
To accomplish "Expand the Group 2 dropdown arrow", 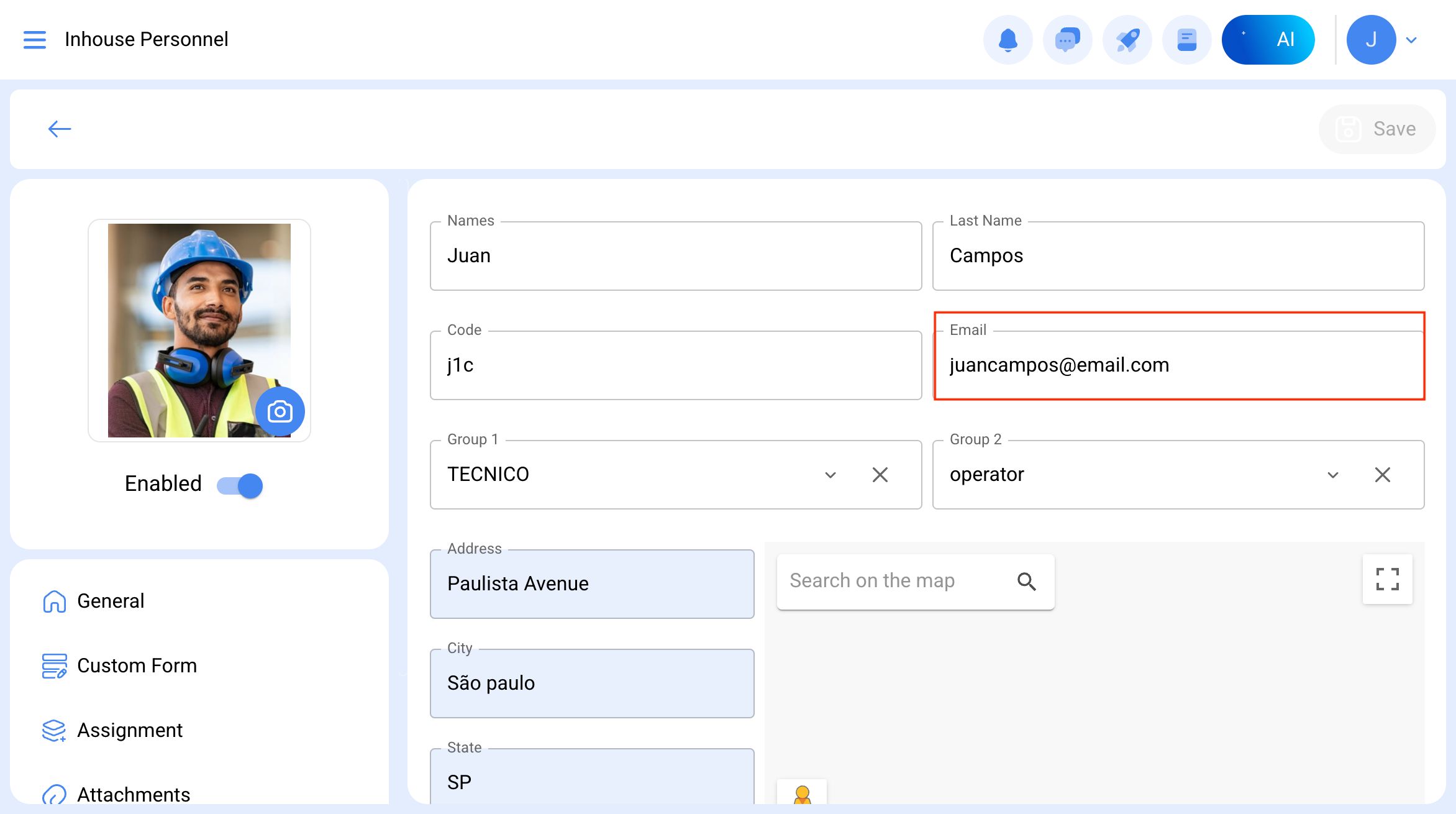I will [x=1333, y=475].
